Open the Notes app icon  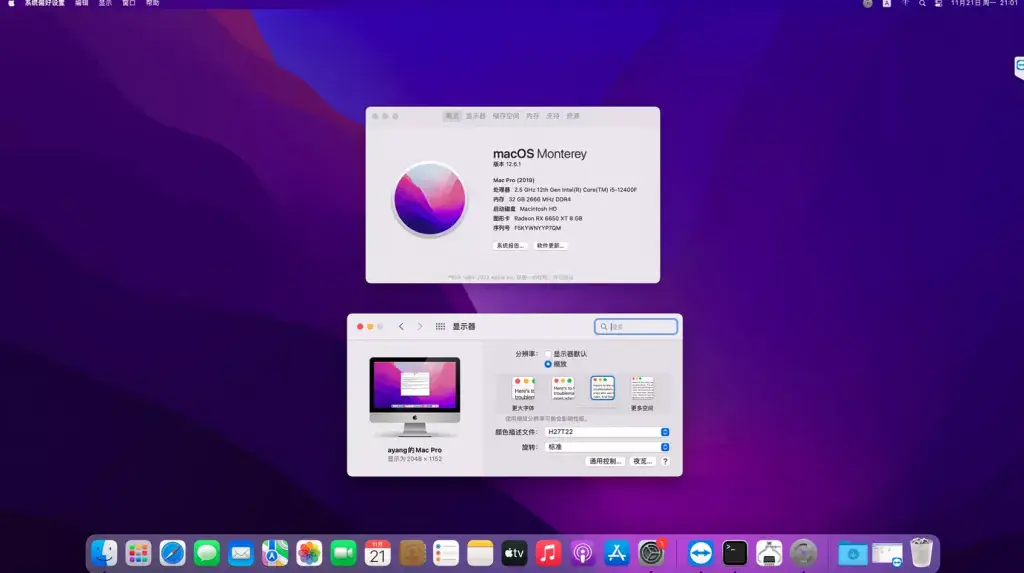point(480,553)
